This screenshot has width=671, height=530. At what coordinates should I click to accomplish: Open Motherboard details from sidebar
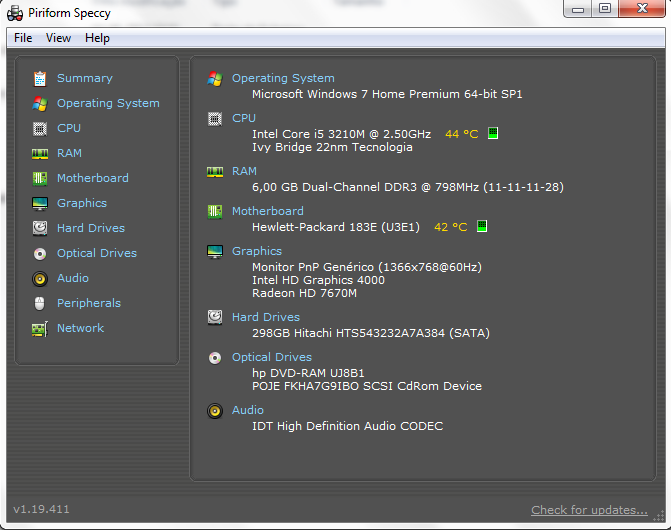pos(93,178)
